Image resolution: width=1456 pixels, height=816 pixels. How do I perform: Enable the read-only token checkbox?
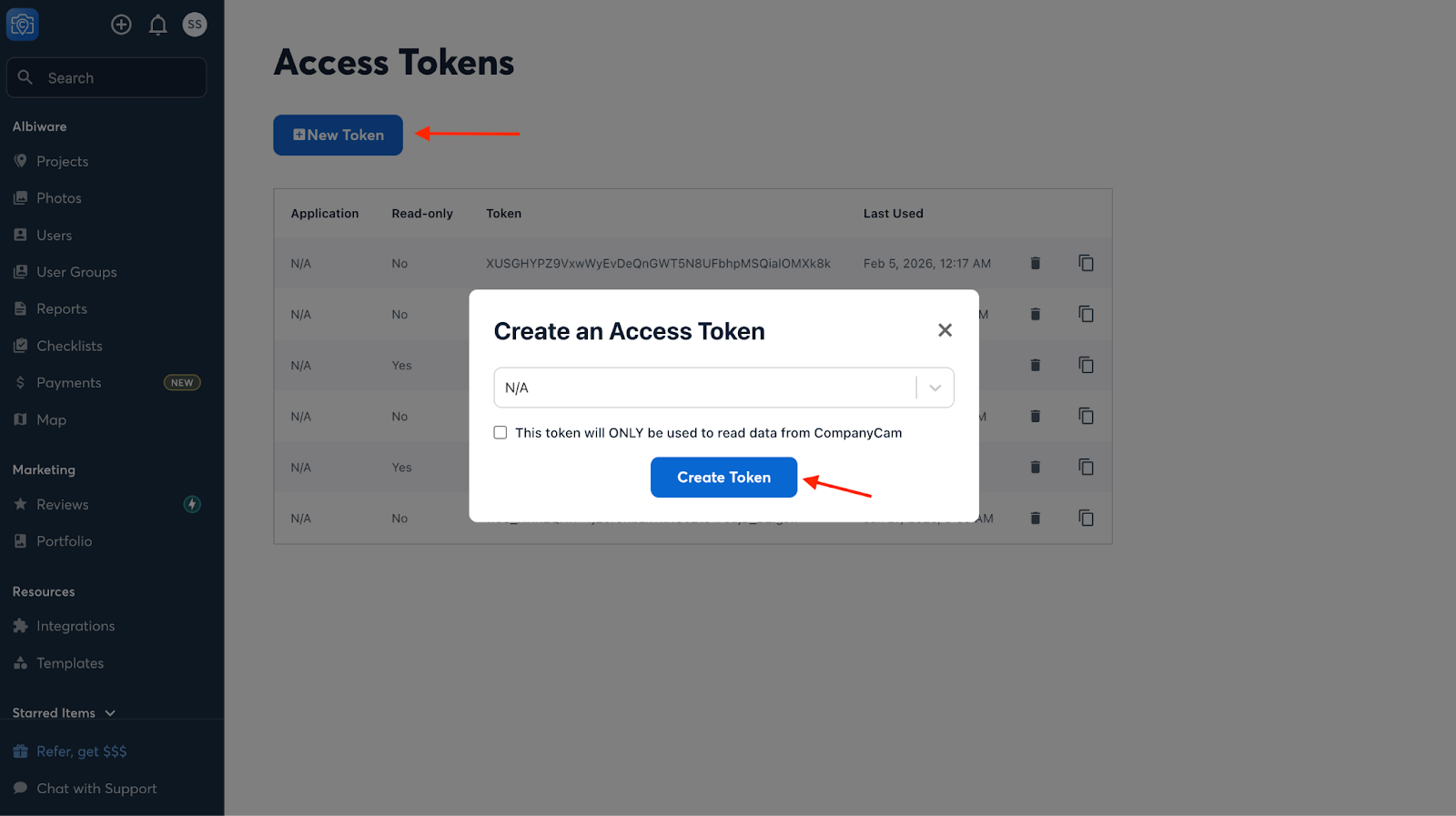500,433
